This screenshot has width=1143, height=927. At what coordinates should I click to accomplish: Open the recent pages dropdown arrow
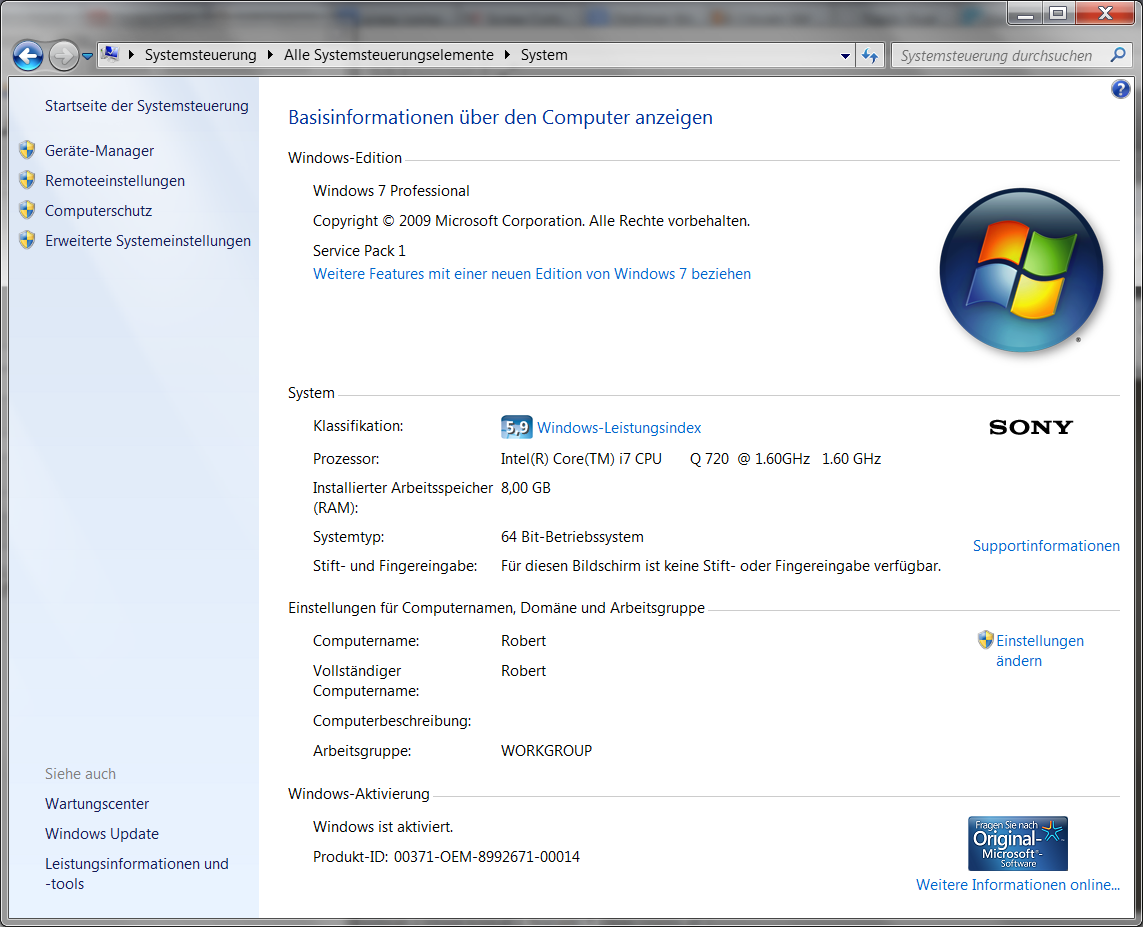[87, 56]
